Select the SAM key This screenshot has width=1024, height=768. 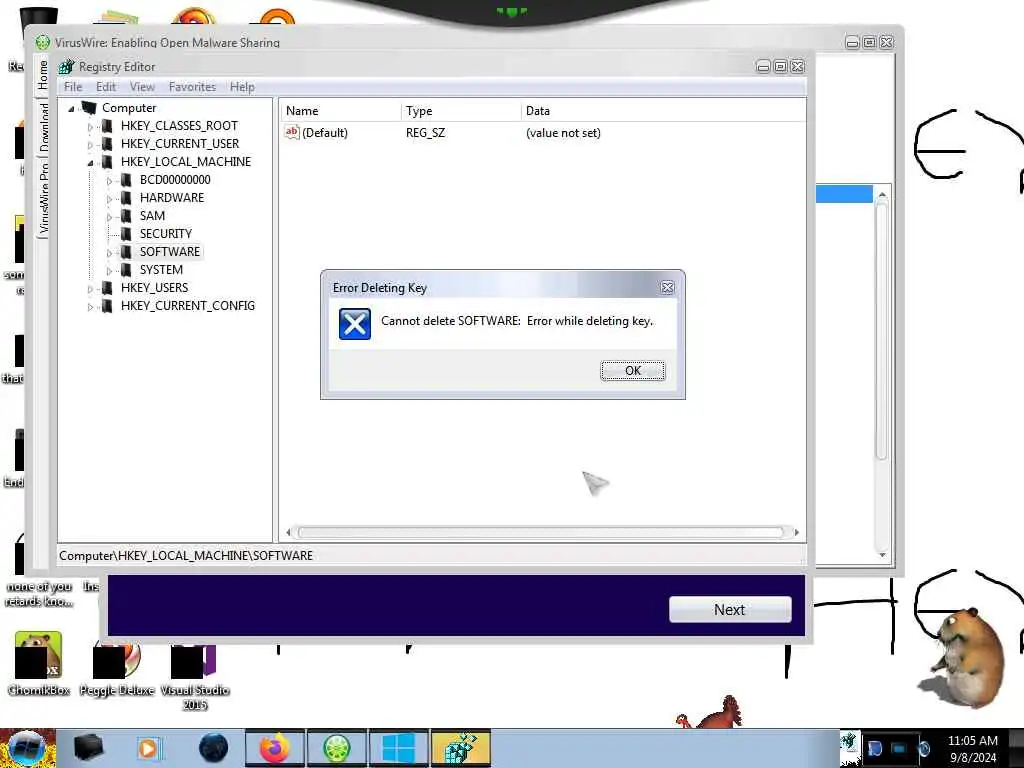click(152, 216)
